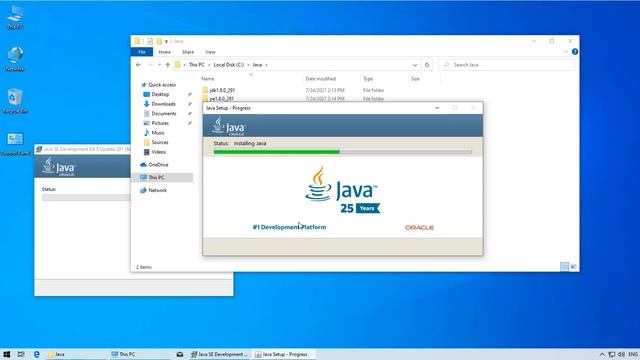Minimize the Java Setup - Progress window
640x360 pixels.
(x=437, y=108)
